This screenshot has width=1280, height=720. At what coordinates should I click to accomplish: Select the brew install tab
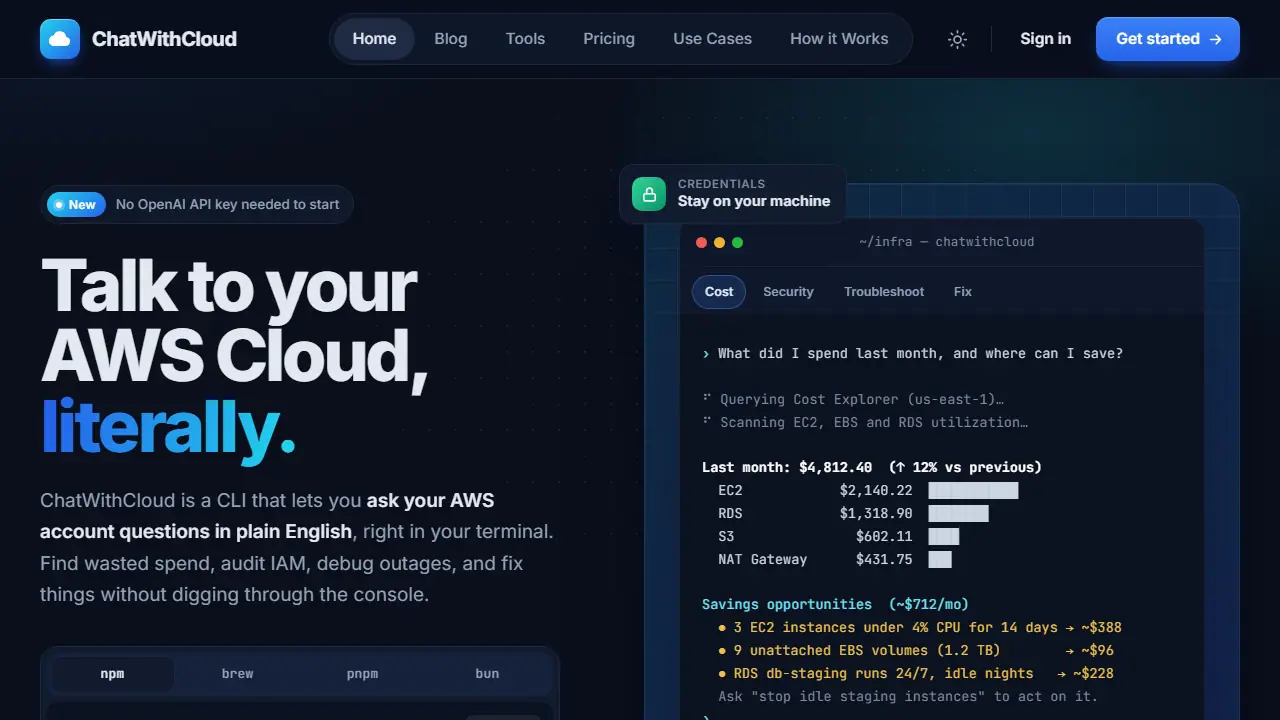[237, 674]
